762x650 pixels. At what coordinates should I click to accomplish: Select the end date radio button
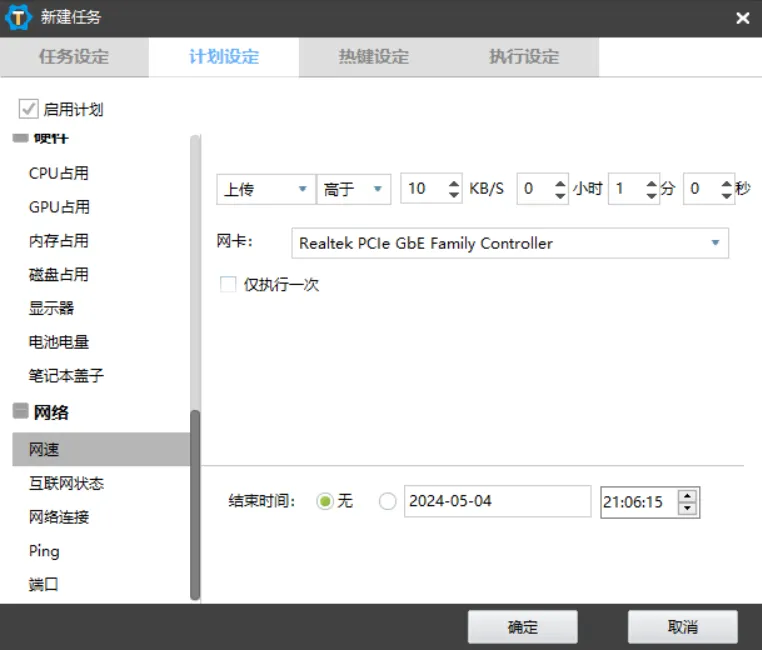click(x=388, y=502)
